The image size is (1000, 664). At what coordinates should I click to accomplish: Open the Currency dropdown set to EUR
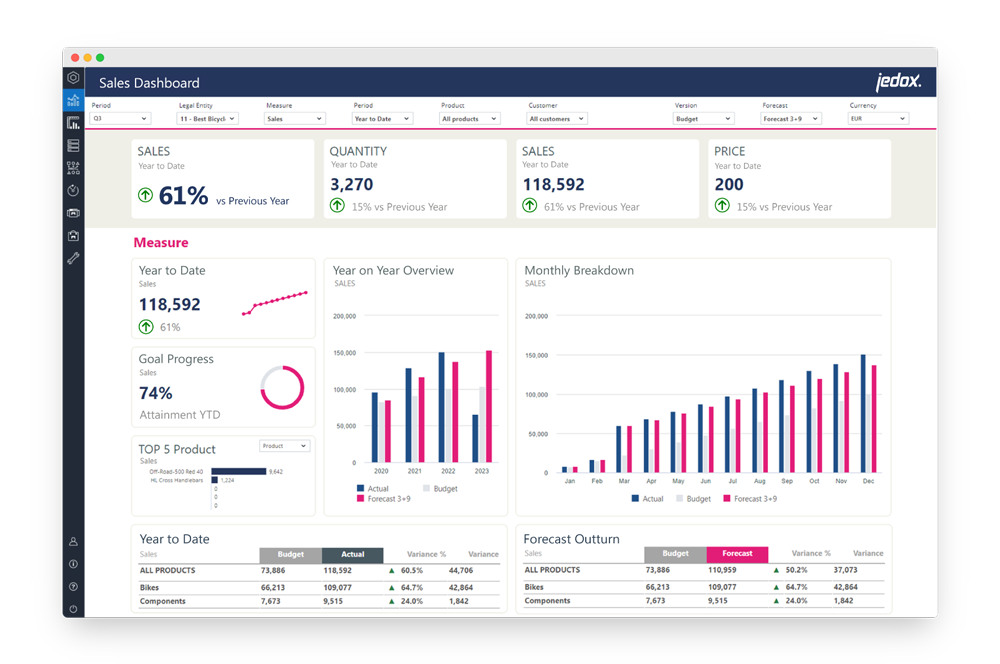tap(878, 119)
